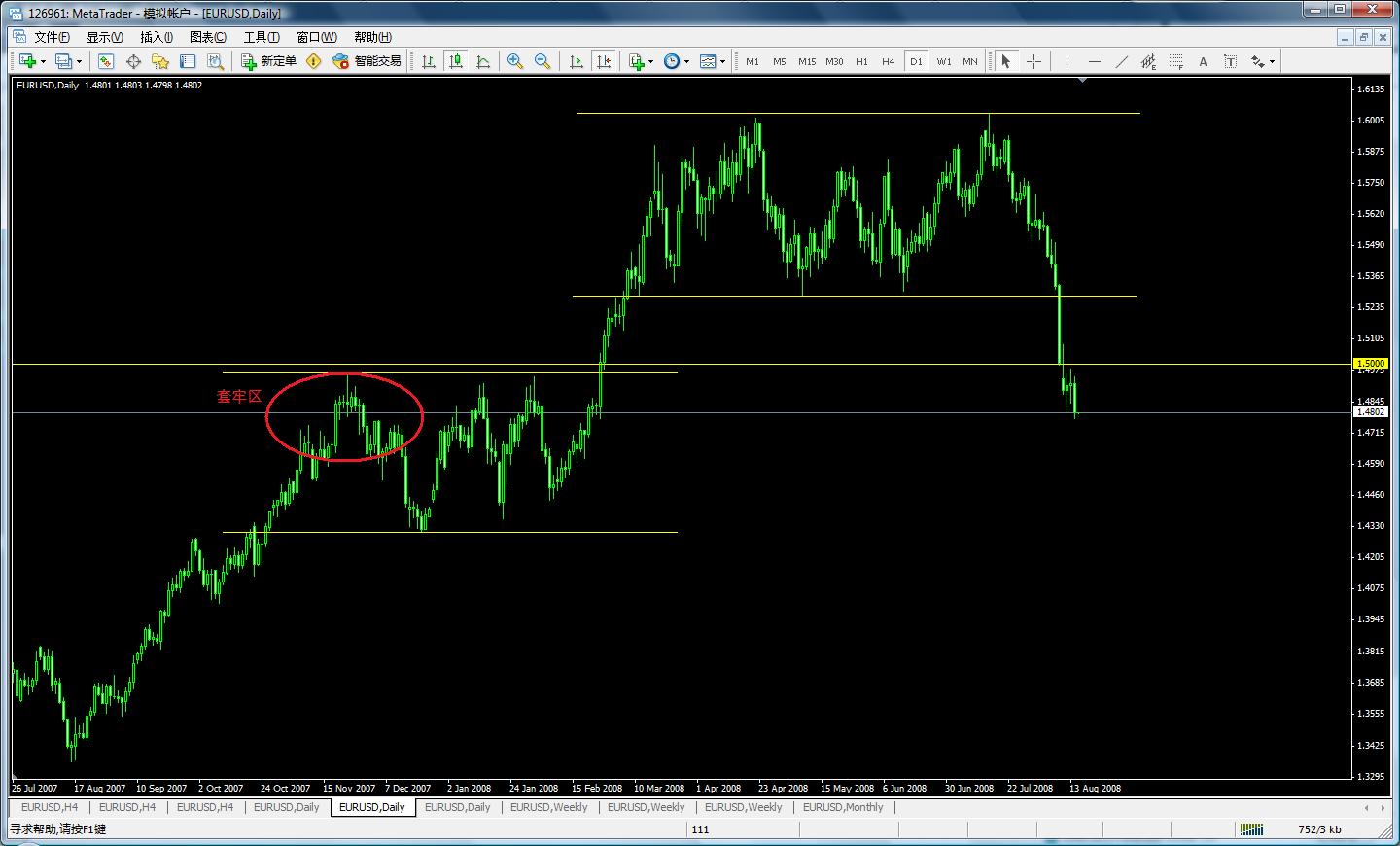Toggle Chart Shift from right edge
1400x846 pixels.
(604, 61)
